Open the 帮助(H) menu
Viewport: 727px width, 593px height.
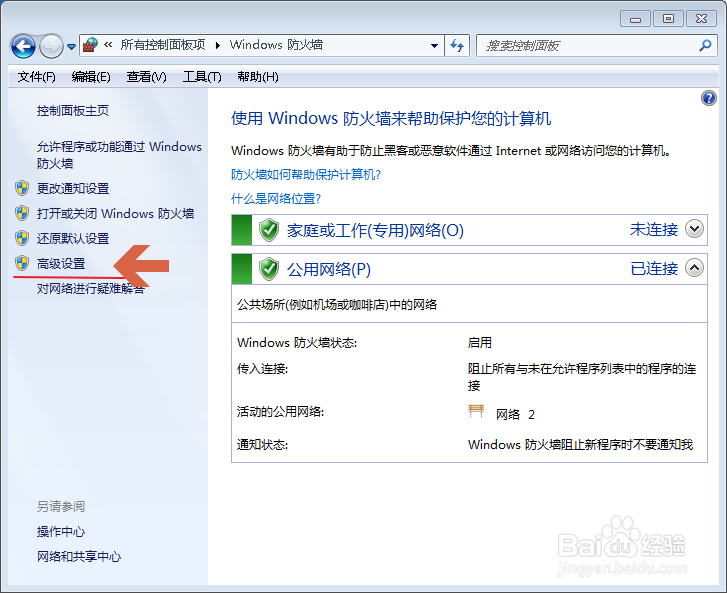[258, 77]
